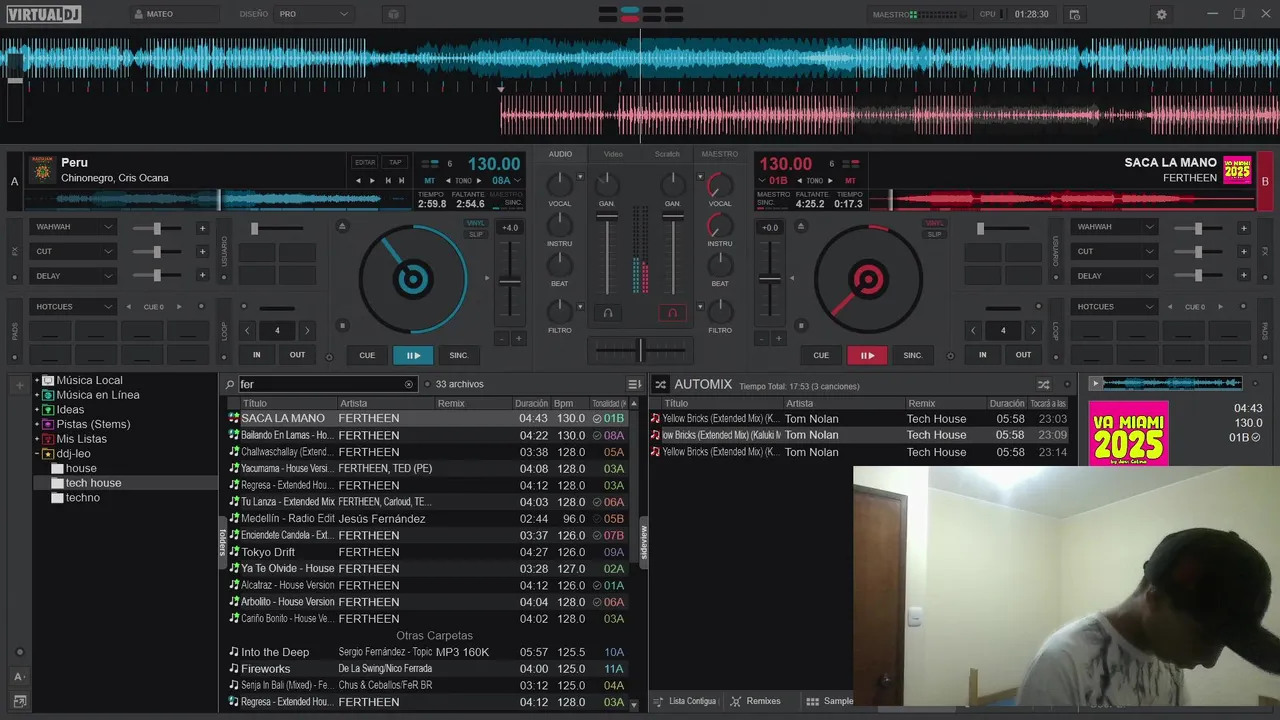Play the prelisten preview in the info panel
Image resolution: width=1280 pixels, height=720 pixels.
tap(1095, 383)
